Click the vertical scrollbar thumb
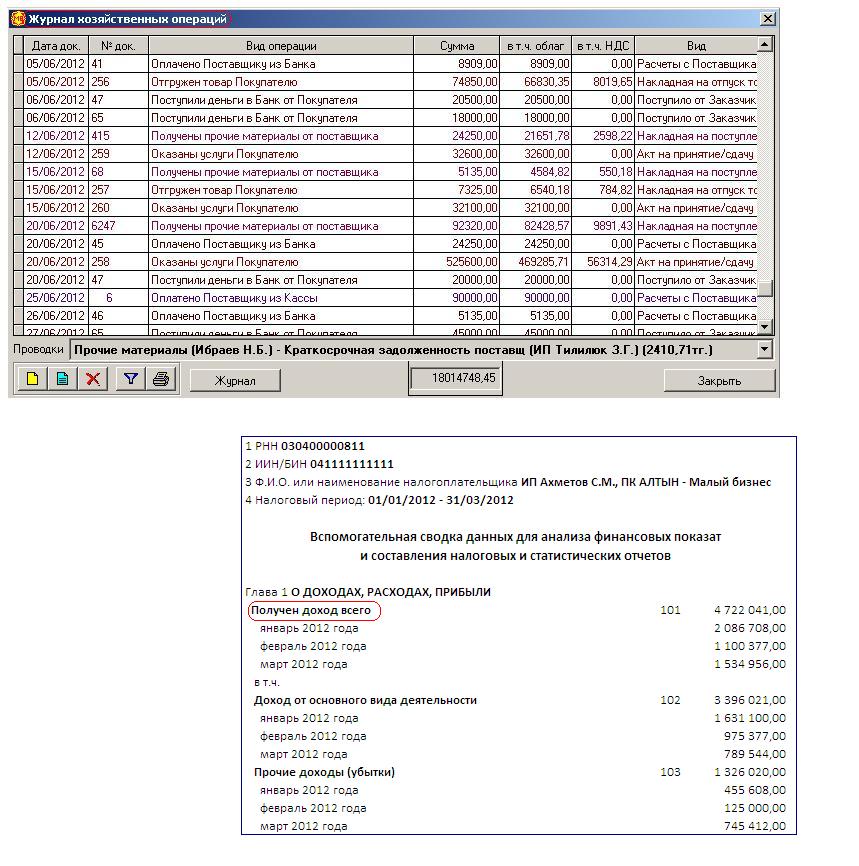 click(x=765, y=288)
